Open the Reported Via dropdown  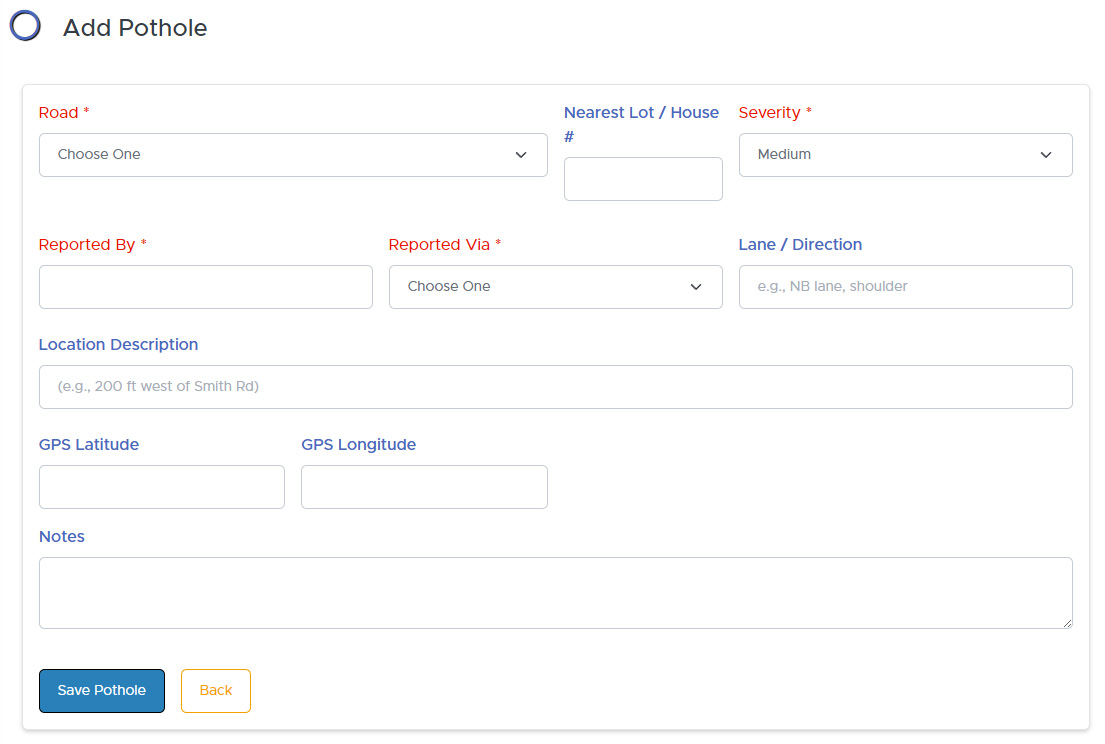click(555, 287)
